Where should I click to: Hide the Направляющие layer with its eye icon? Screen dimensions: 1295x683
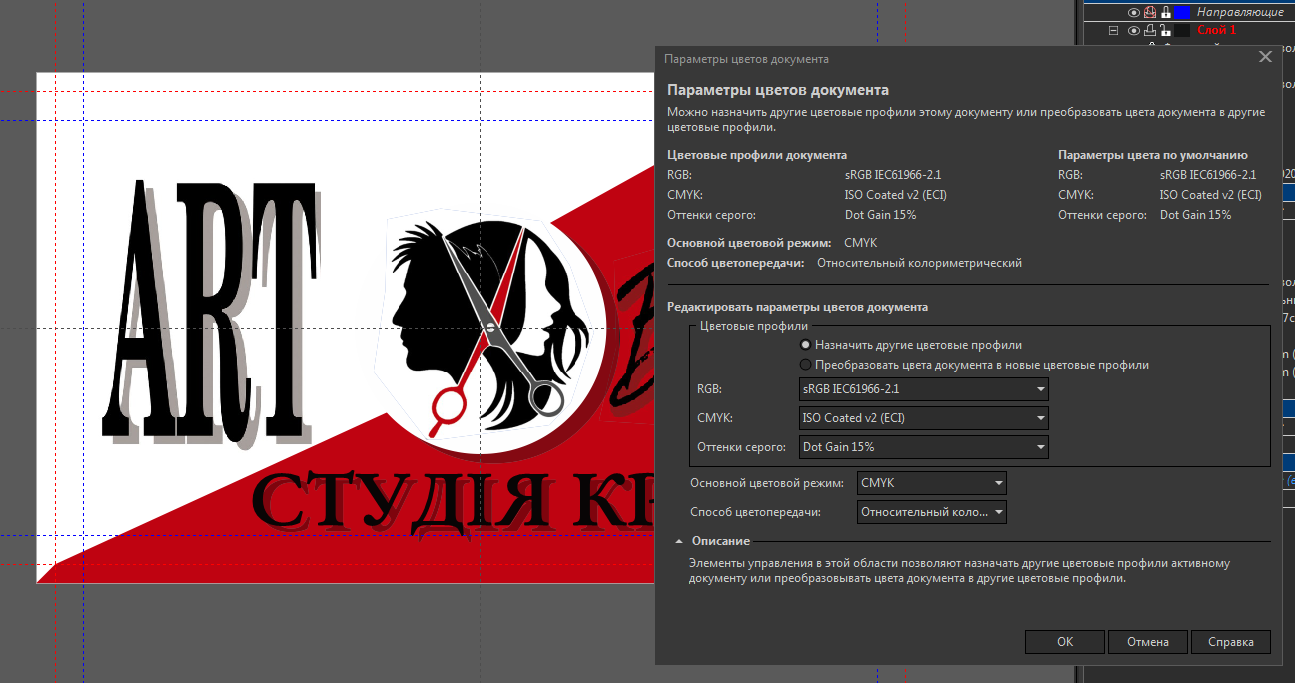[1134, 12]
